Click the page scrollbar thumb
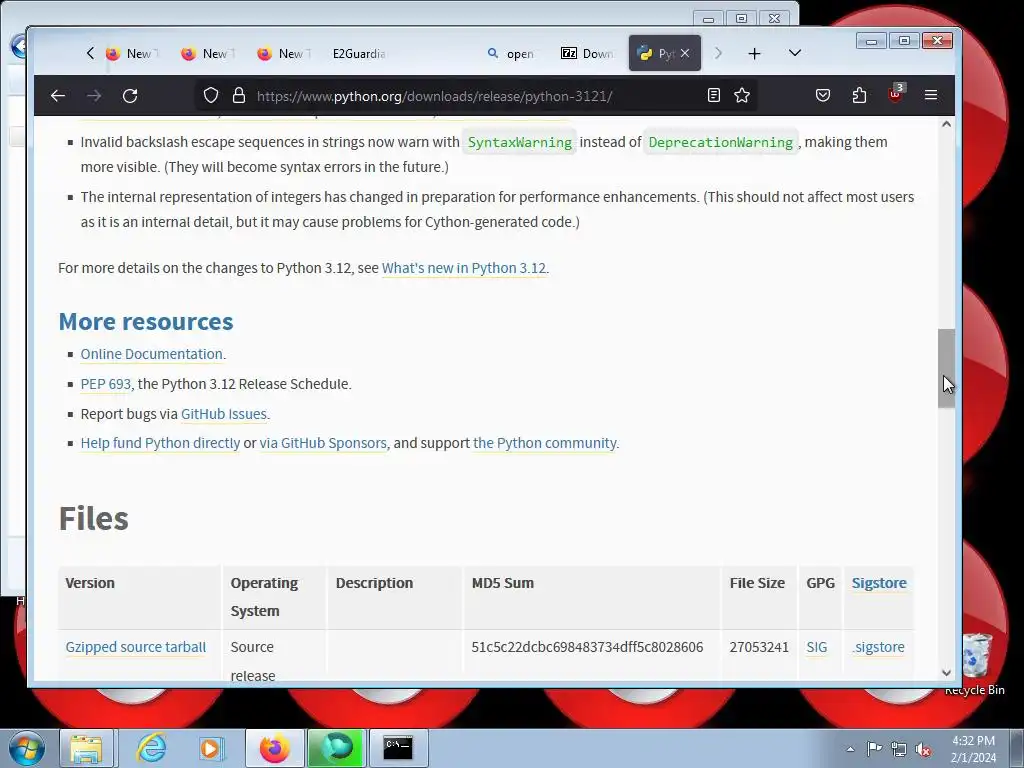Viewport: 1024px width, 768px height. click(946, 368)
